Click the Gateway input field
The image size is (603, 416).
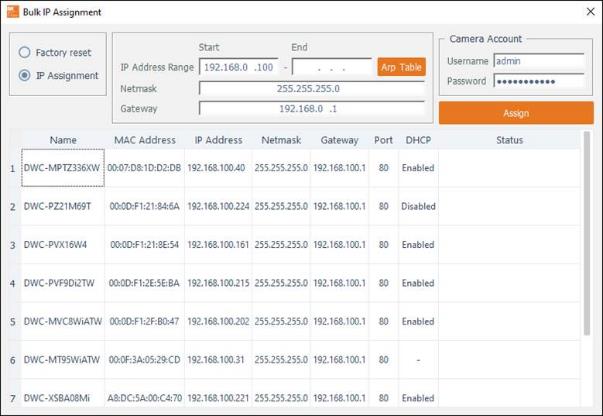pyautogui.click(x=313, y=108)
